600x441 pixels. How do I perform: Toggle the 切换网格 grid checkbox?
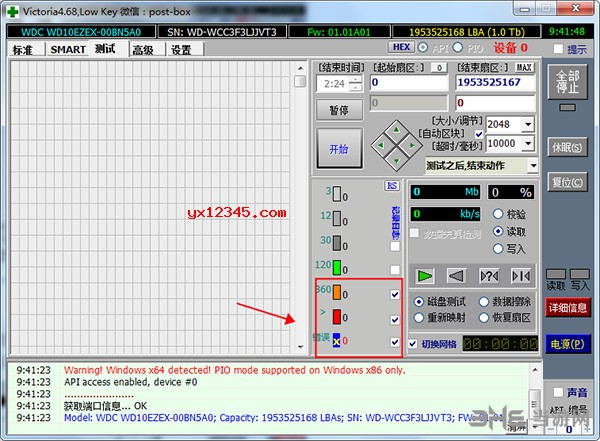pyautogui.click(x=412, y=344)
